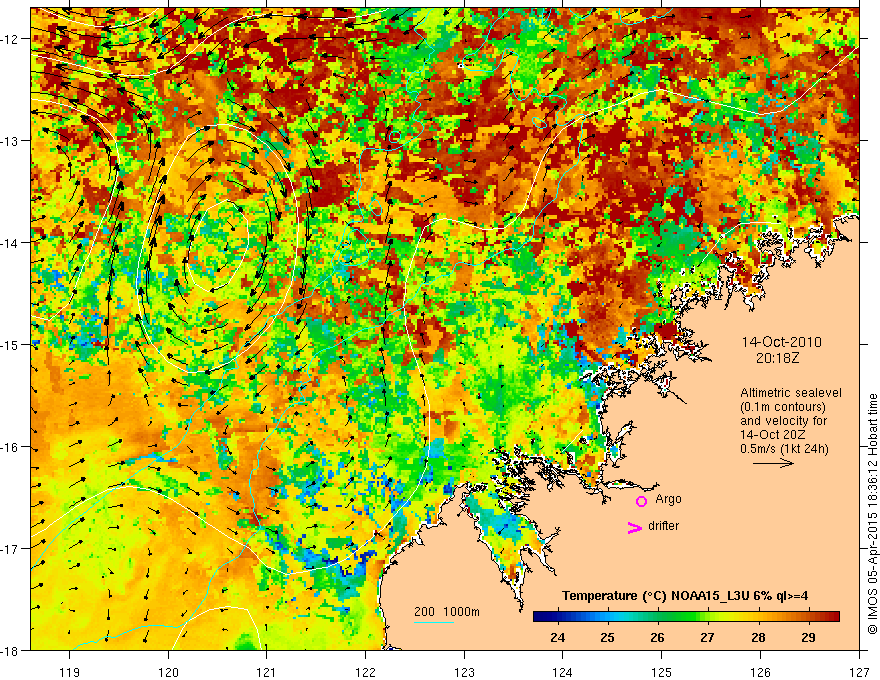Click the latitude axis label '-14'
Image resolution: width=880 pixels, height=680 pixels.
pos(10,243)
